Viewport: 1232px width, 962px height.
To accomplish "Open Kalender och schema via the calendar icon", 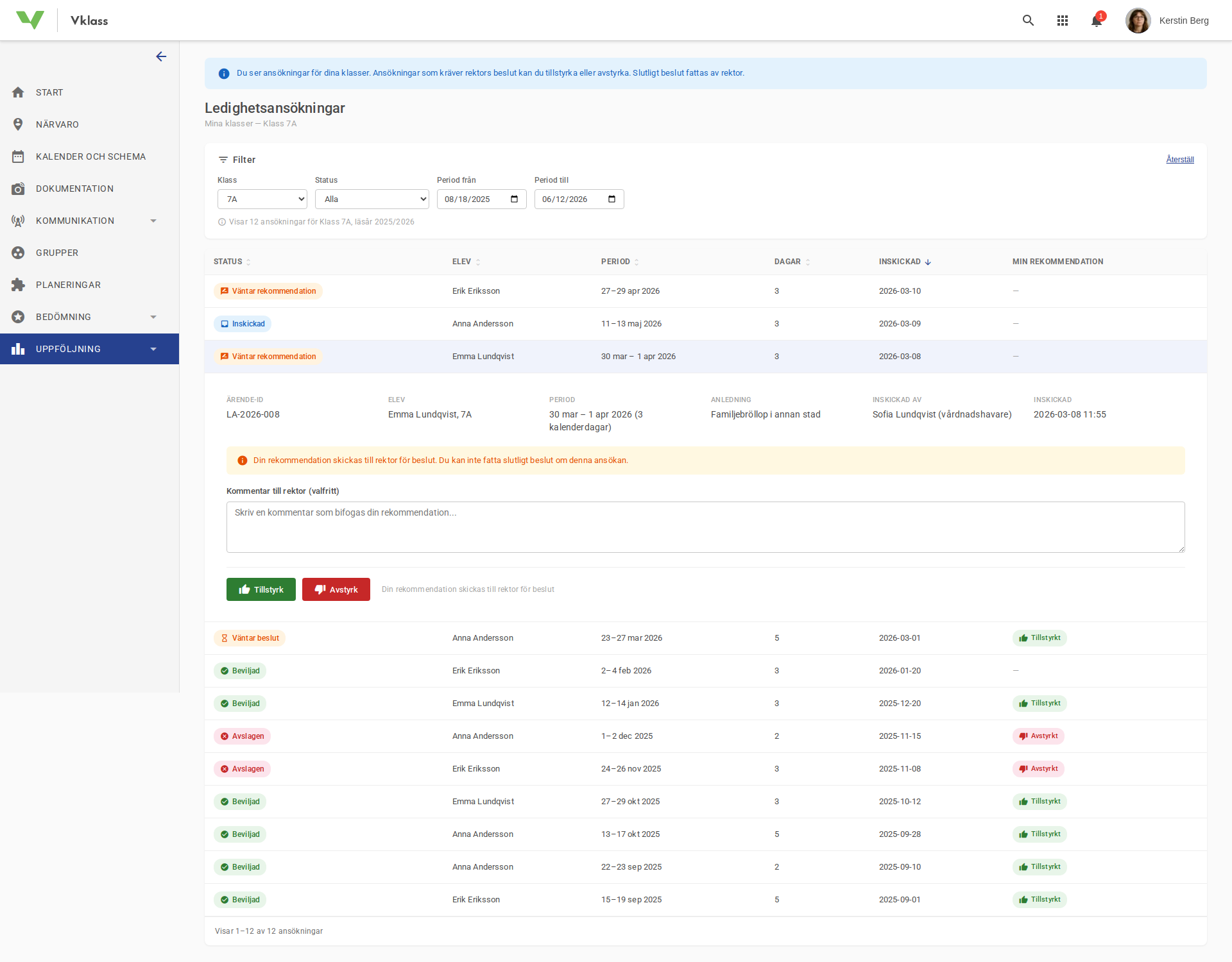I will 19,156.
